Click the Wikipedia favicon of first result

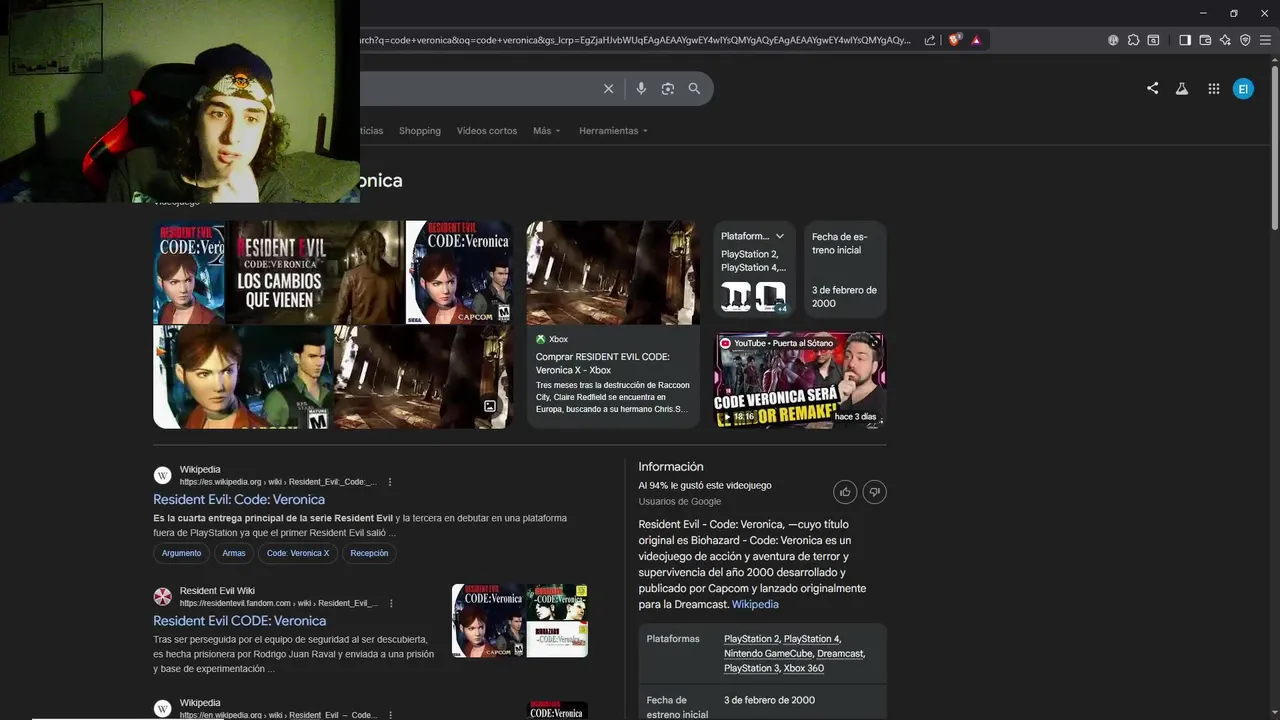162,476
